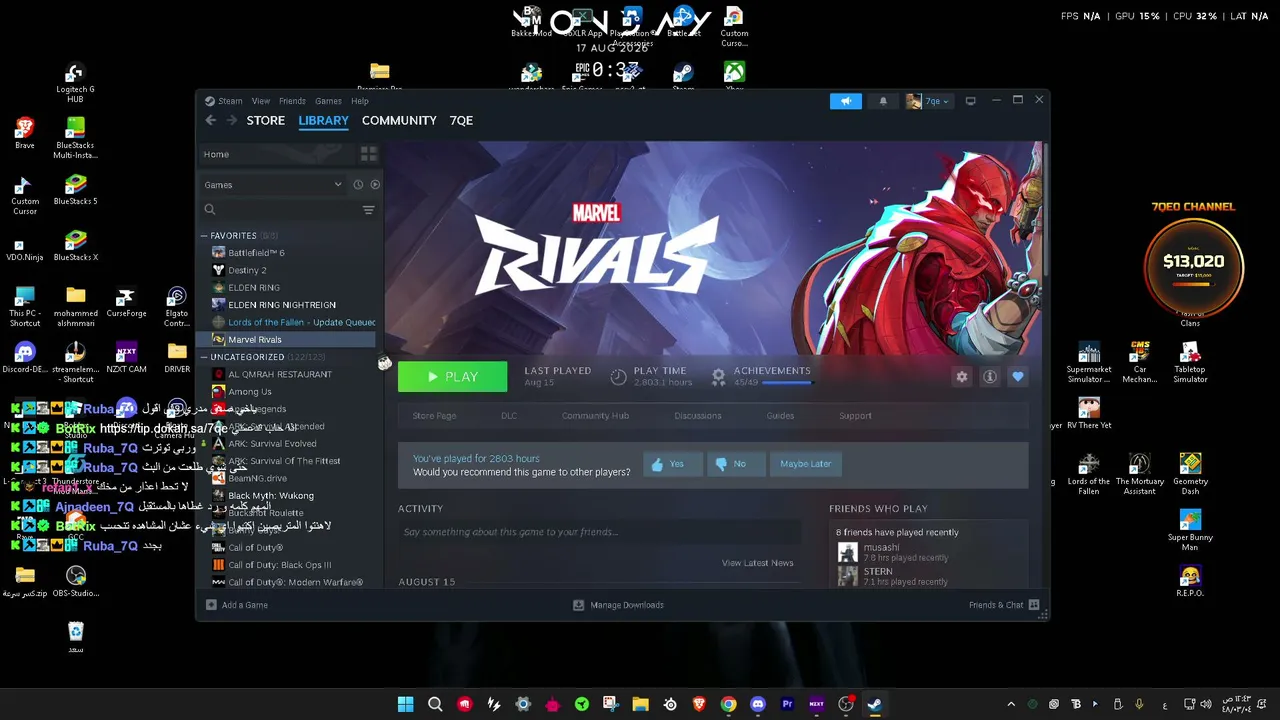Show hidden system tray icons
Image resolution: width=1280 pixels, height=720 pixels.
tap(1011, 704)
